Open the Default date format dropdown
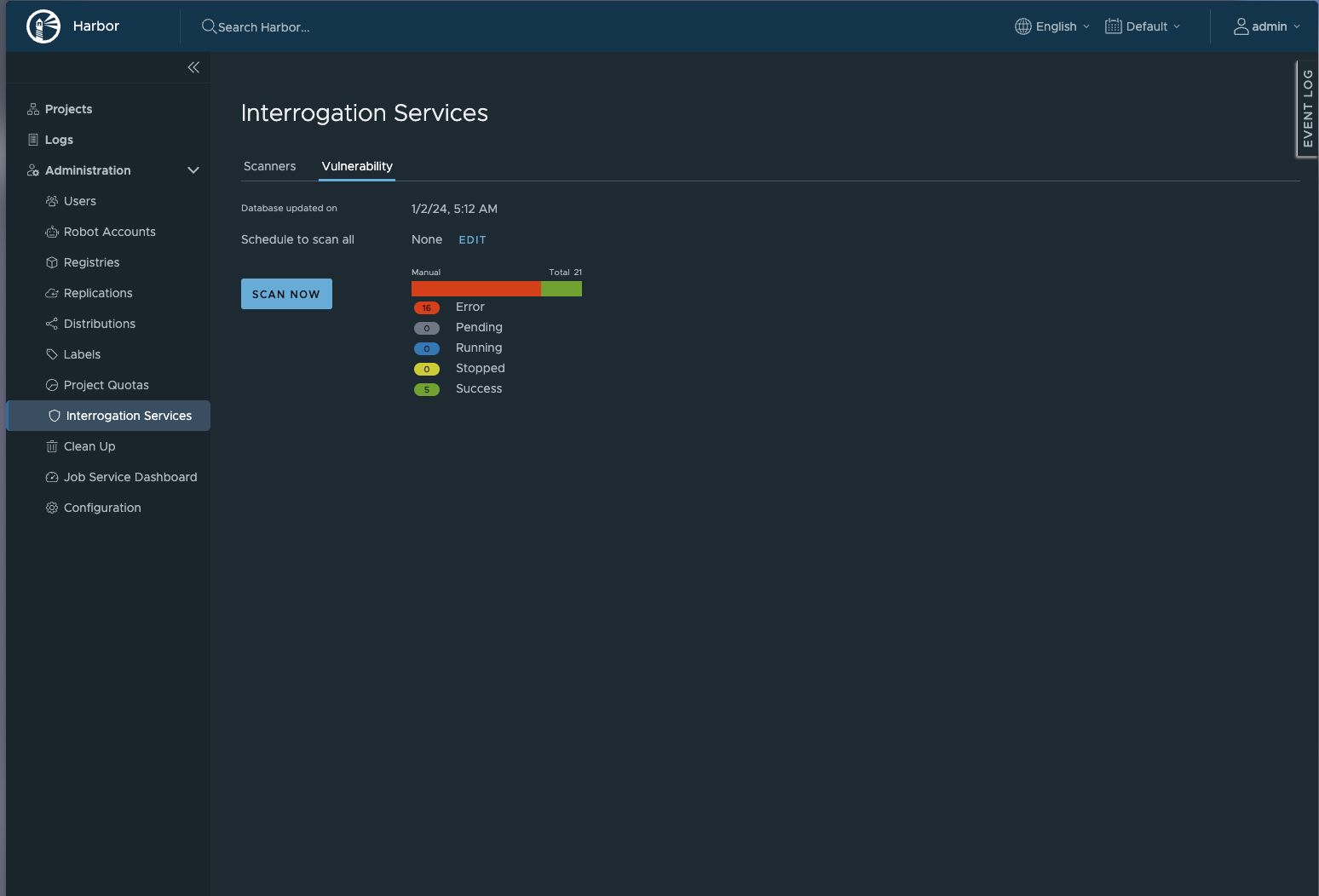Image resolution: width=1319 pixels, height=896 pixels. 1143,26
